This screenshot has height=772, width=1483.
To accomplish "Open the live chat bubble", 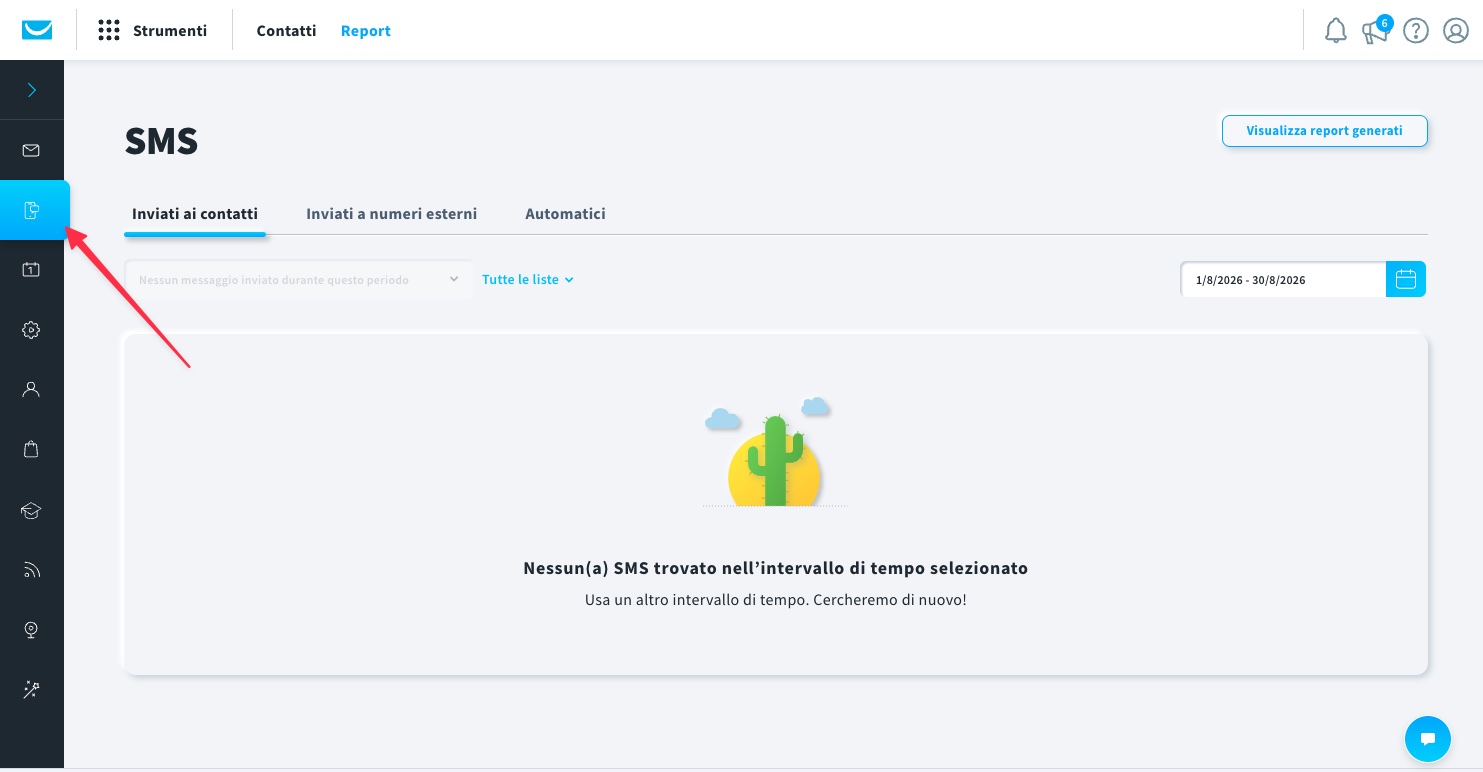I will coord(1428,740).
